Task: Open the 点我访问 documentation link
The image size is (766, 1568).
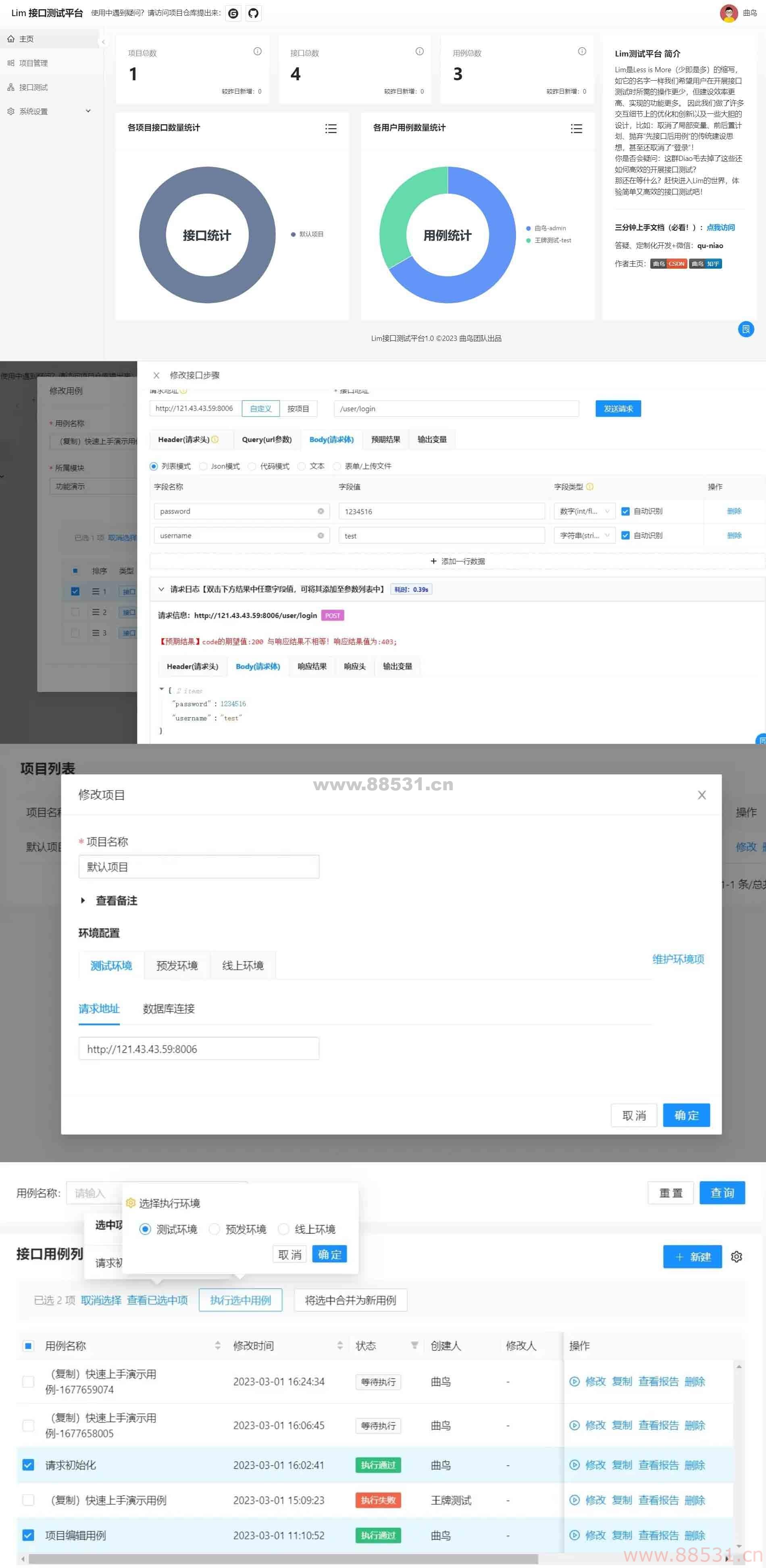Action: pyautogui.click(x=720, y=228)
